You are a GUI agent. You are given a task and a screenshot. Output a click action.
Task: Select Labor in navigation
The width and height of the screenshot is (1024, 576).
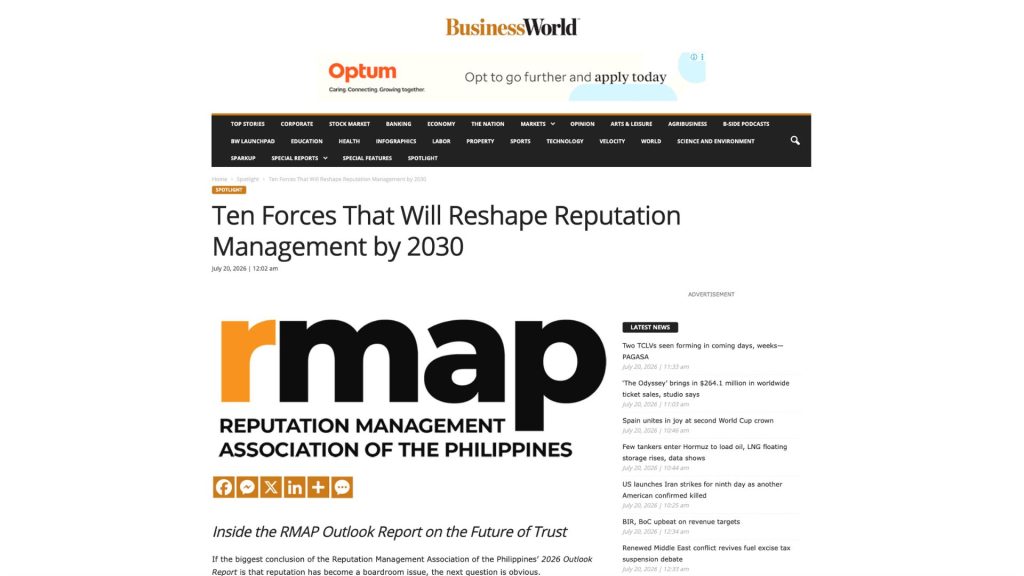pyautogui.click(x=441, y=141)
